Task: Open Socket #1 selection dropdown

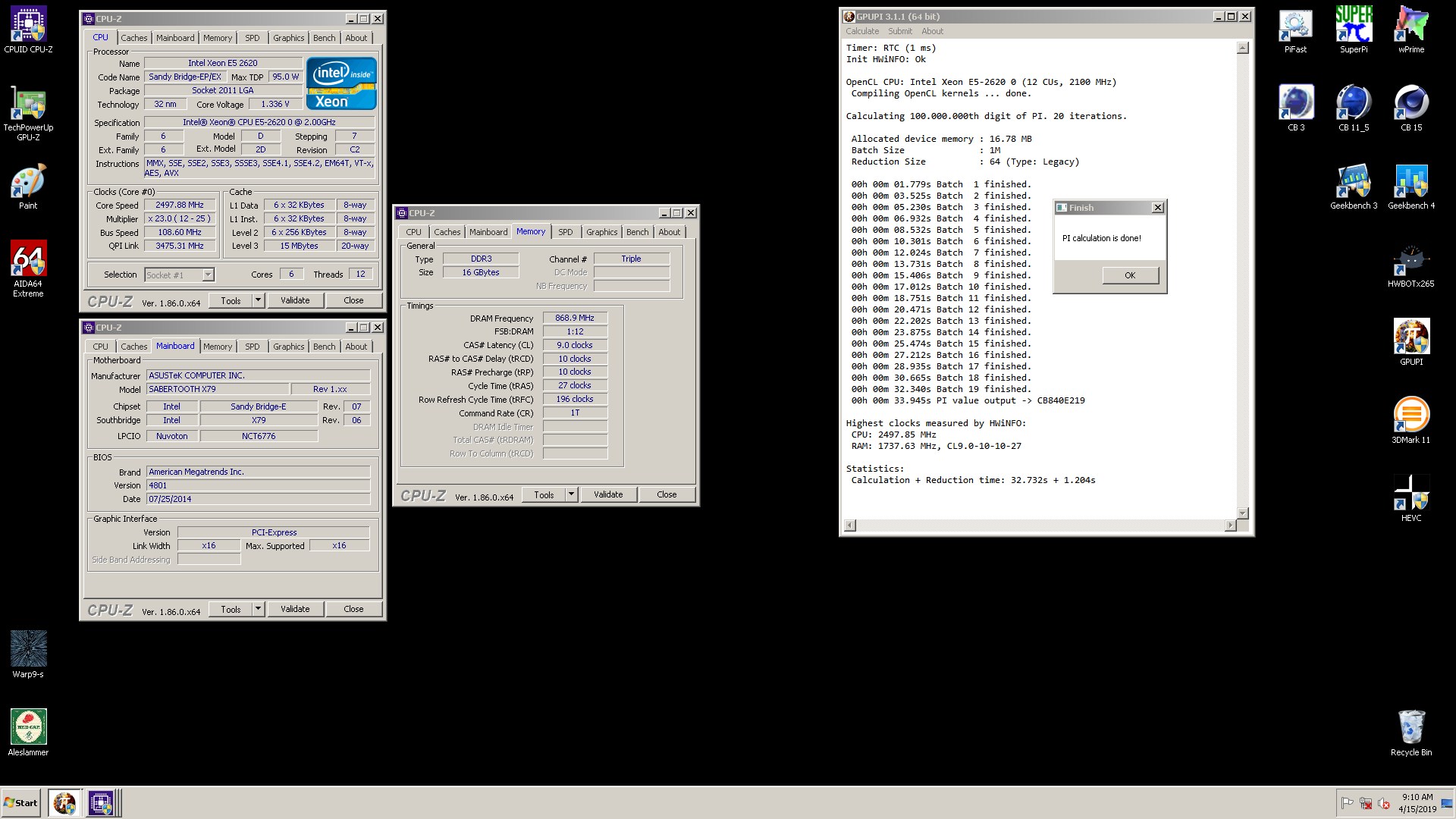Action: coord(180,275)
